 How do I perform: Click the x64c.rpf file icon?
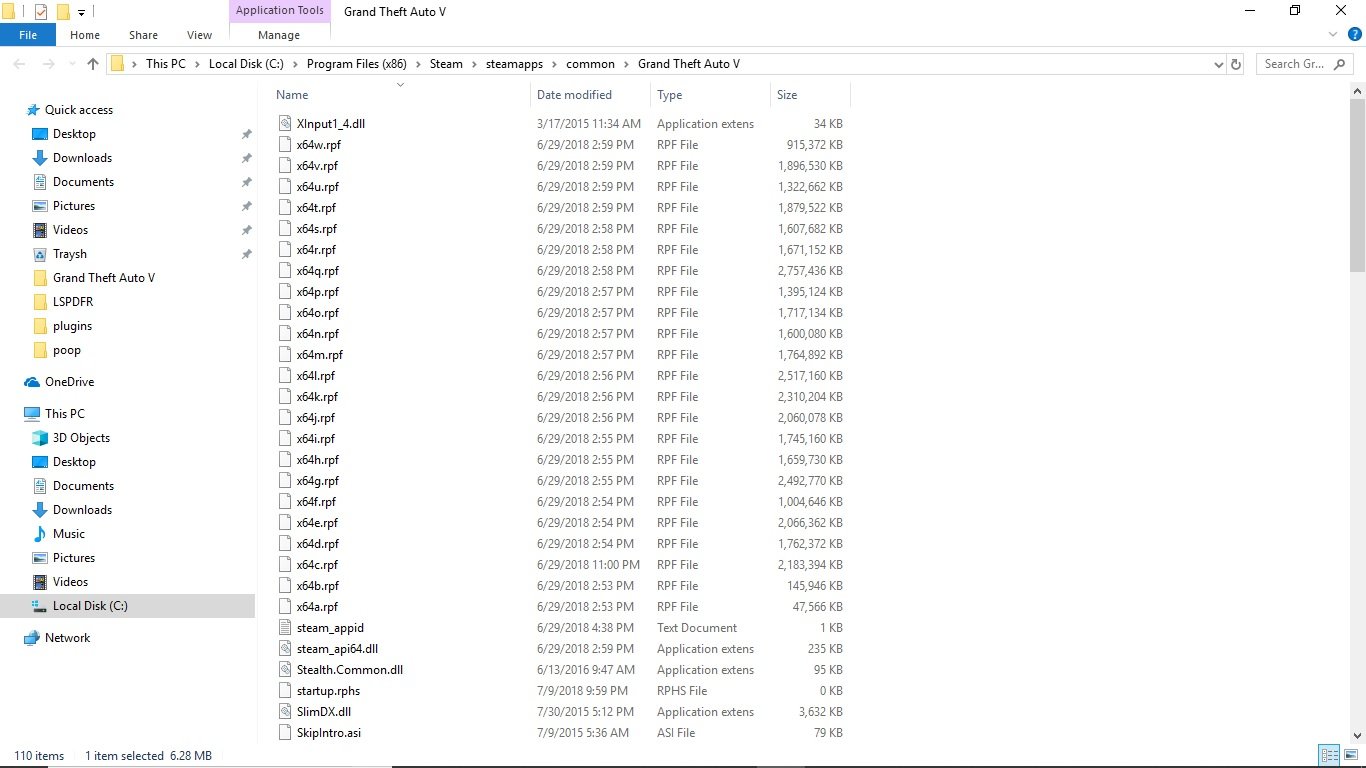286,565
